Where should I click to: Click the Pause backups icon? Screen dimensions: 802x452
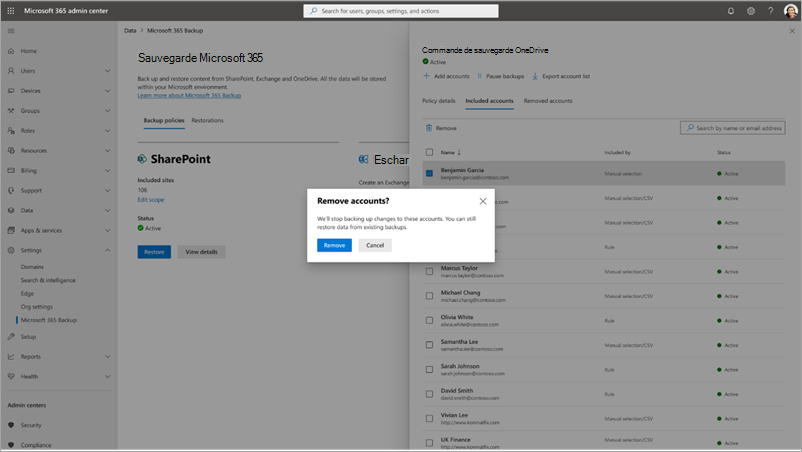point(479,76)
